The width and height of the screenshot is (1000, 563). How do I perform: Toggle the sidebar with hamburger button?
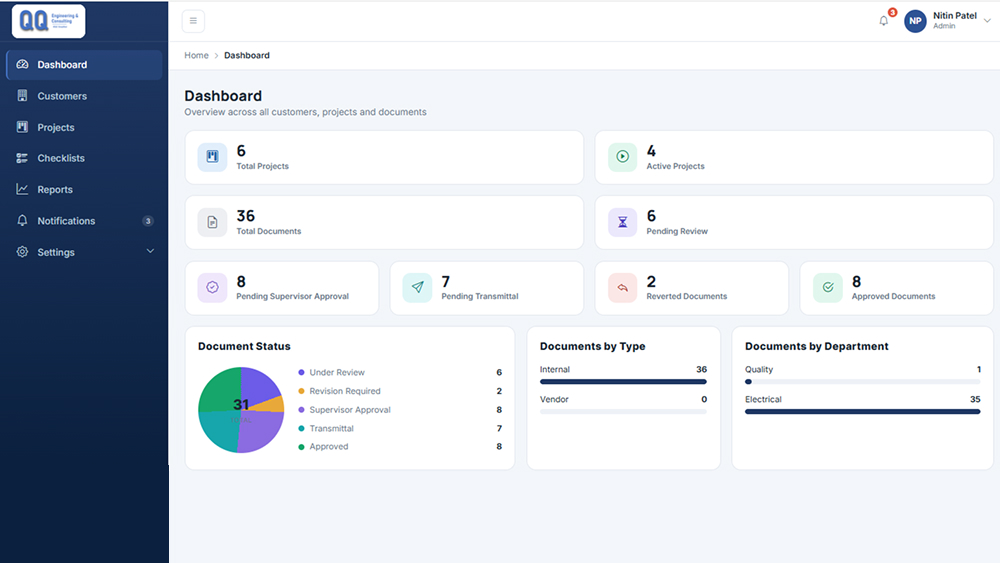point(193,21)
